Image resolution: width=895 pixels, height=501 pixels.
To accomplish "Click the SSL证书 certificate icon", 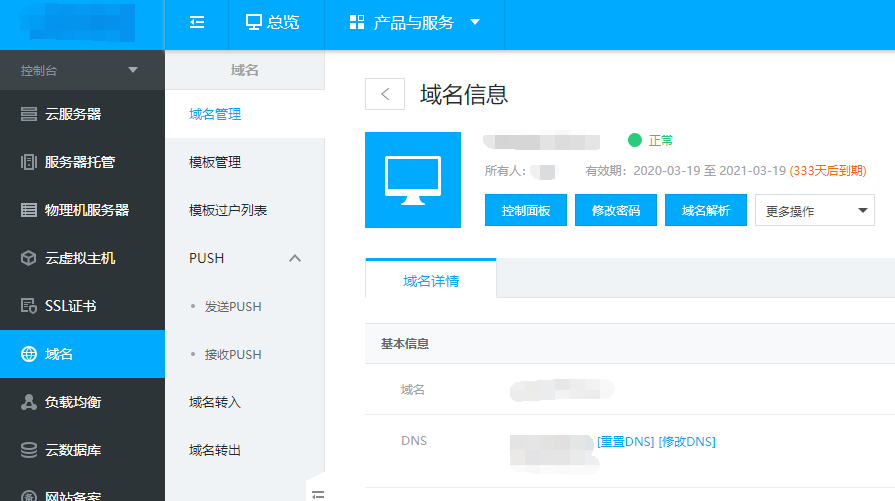I will pyautogui.click(x=29, y=306).
